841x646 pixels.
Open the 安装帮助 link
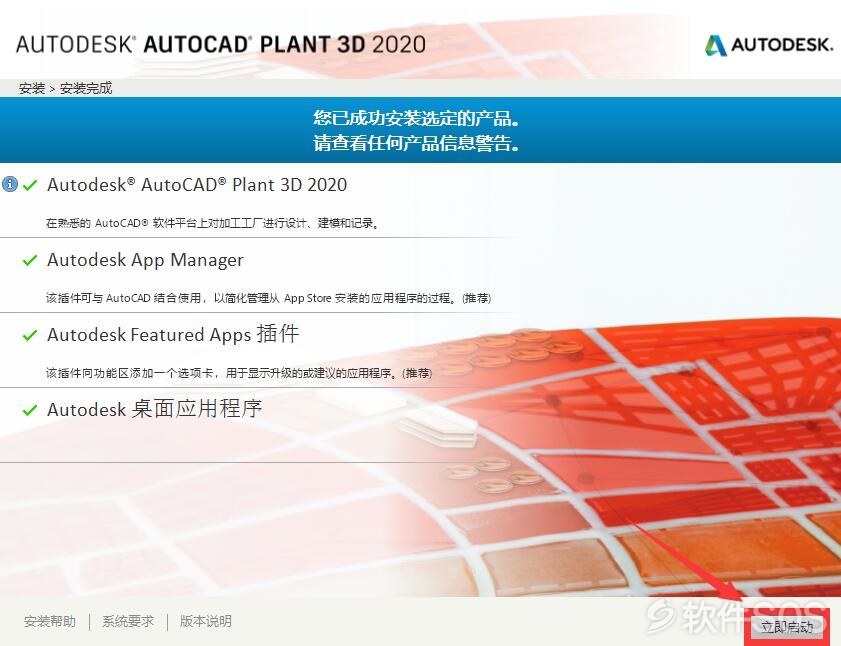click(x=50, y=621)
